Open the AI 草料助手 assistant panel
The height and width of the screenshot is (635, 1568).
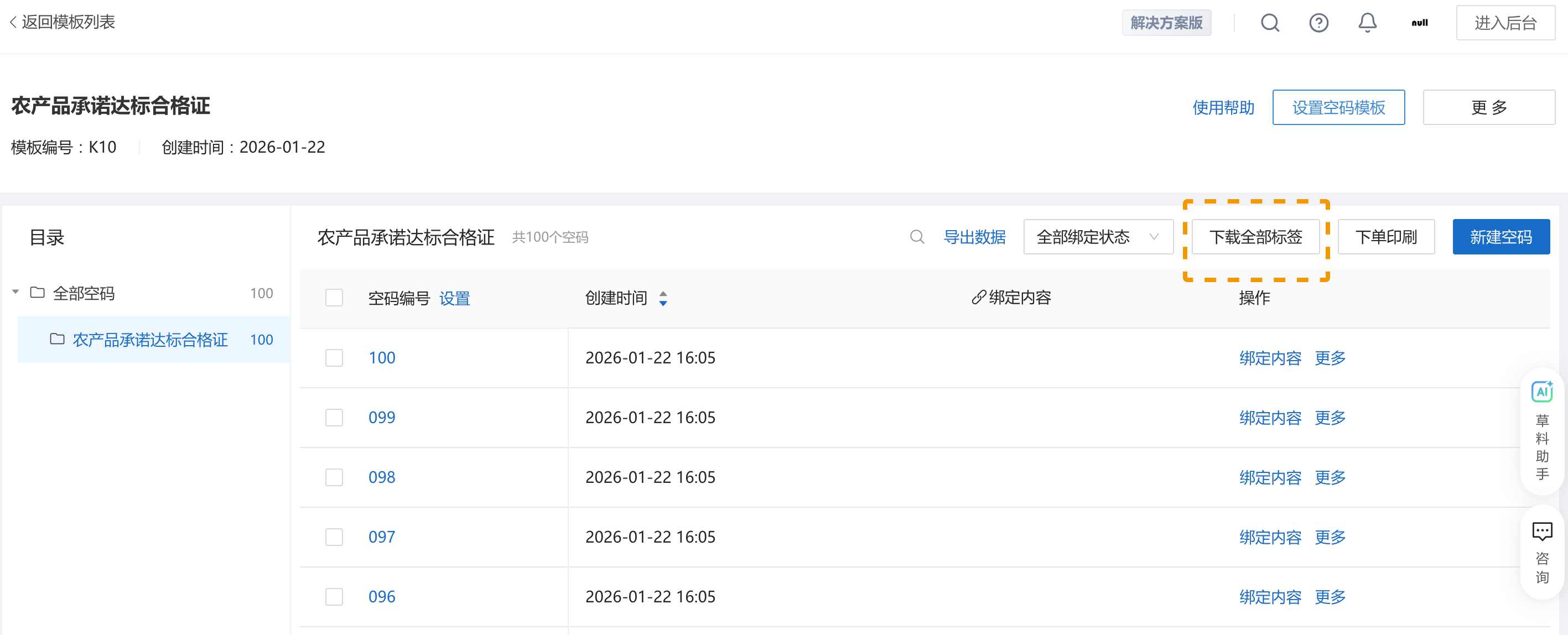[x=1542, y=392]
